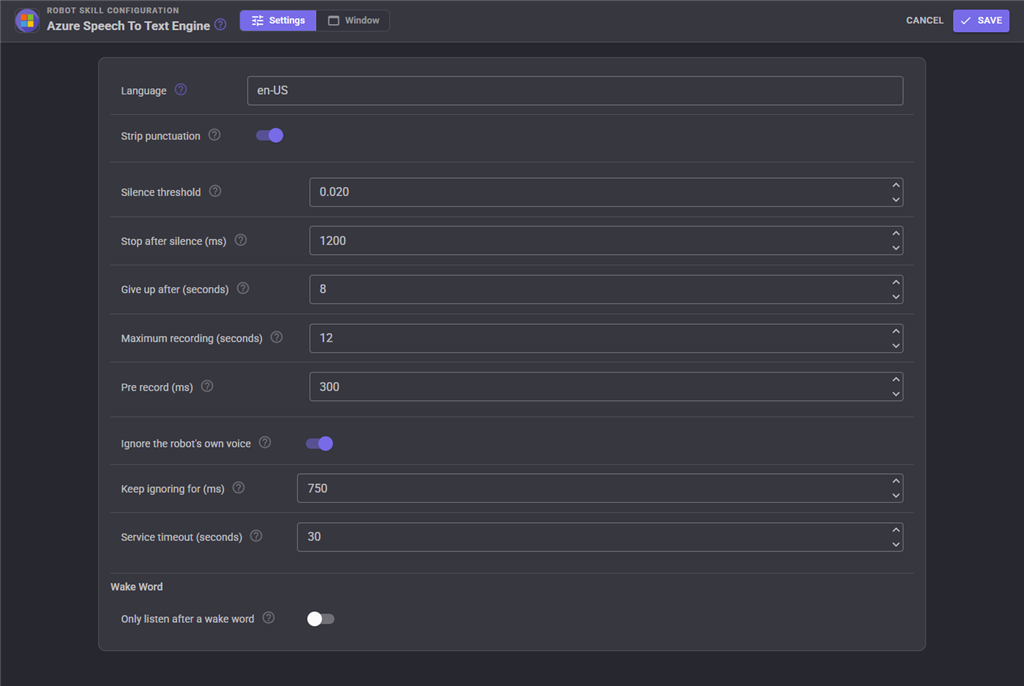Decrease Silence threshold with the down arrow

pos(896,199)
